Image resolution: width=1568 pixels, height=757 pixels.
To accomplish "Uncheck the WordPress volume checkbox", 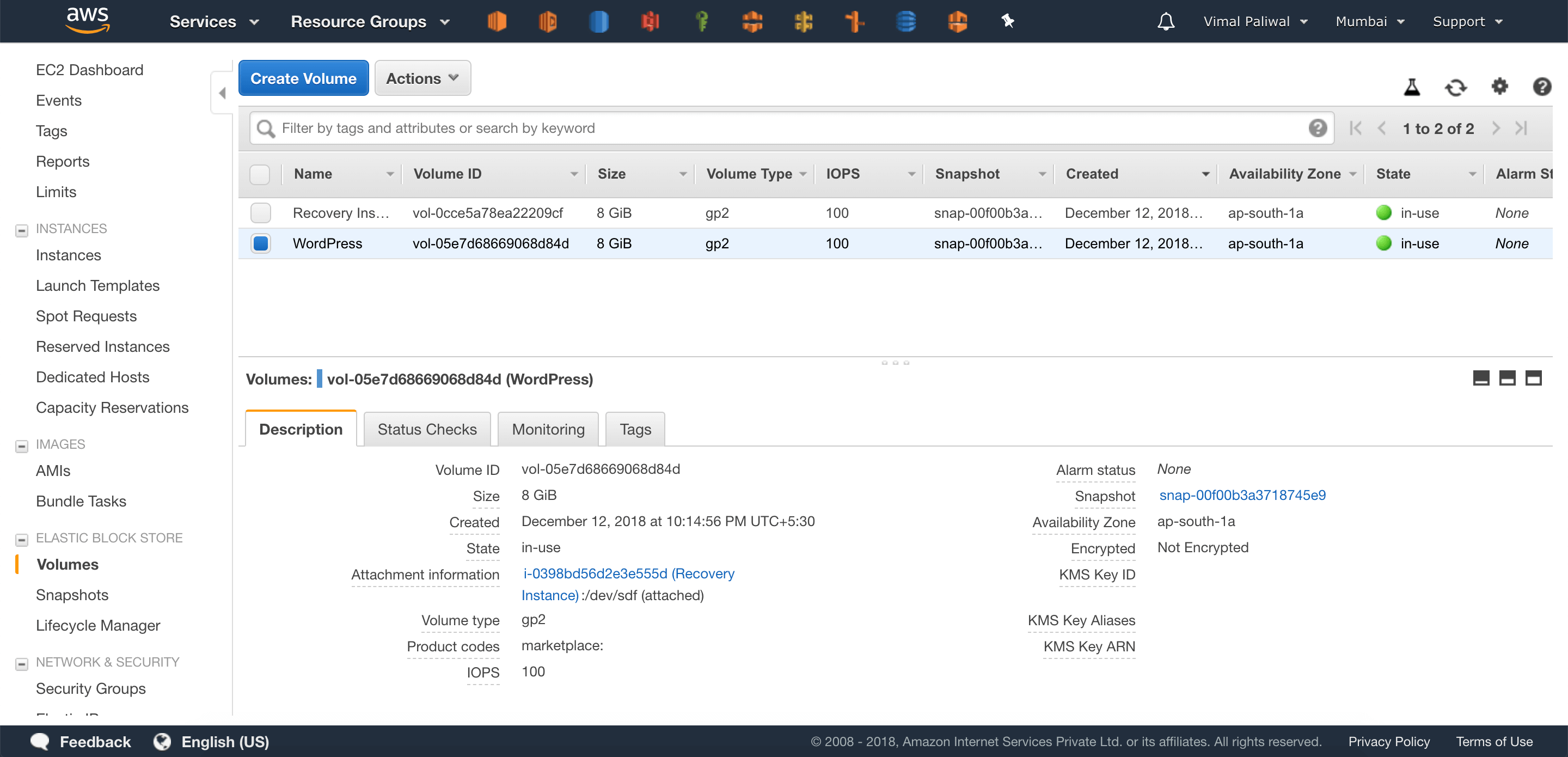I will coord(261,243).
